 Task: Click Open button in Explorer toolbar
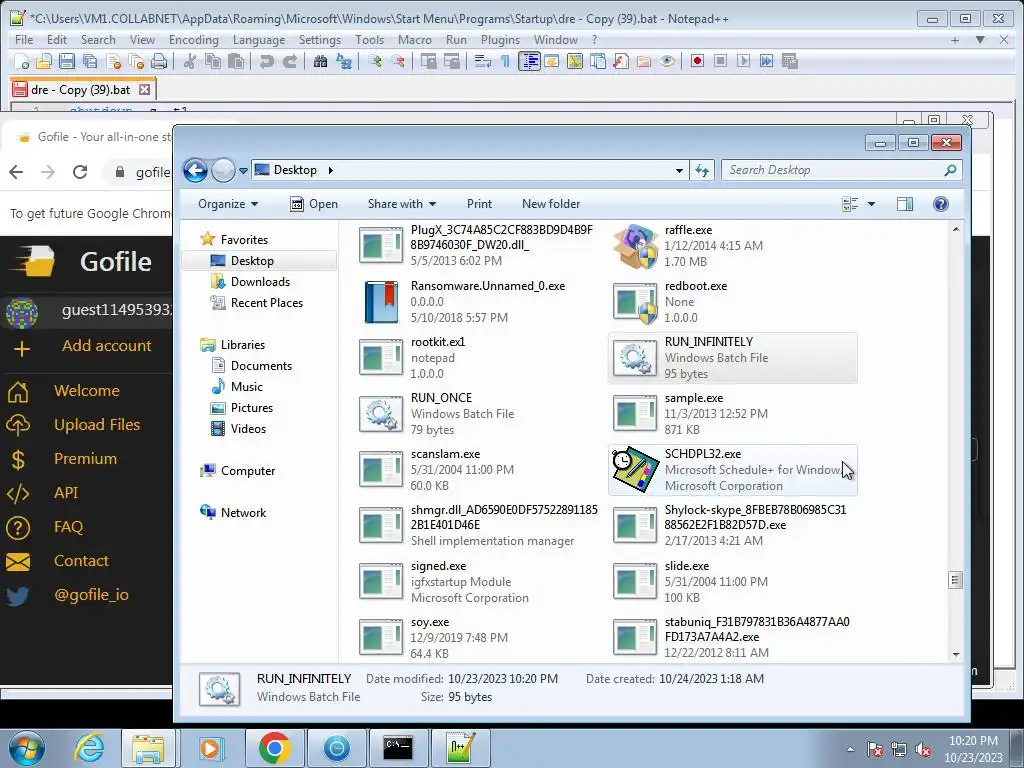(x=314, y=204)
